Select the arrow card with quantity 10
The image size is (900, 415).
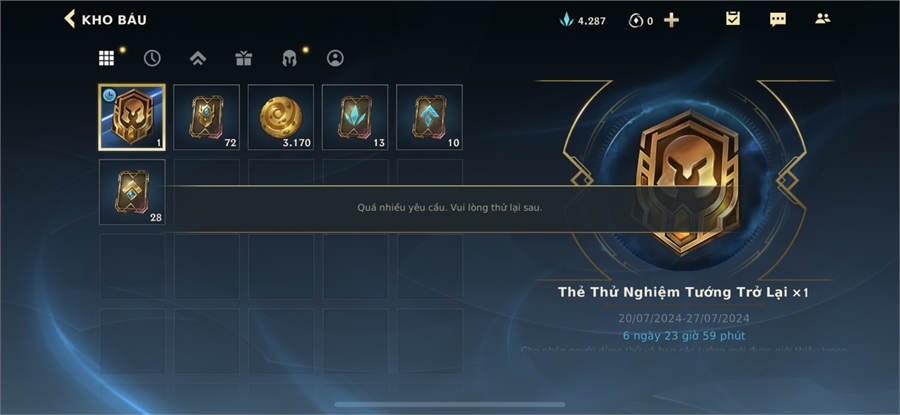point(429,117)
